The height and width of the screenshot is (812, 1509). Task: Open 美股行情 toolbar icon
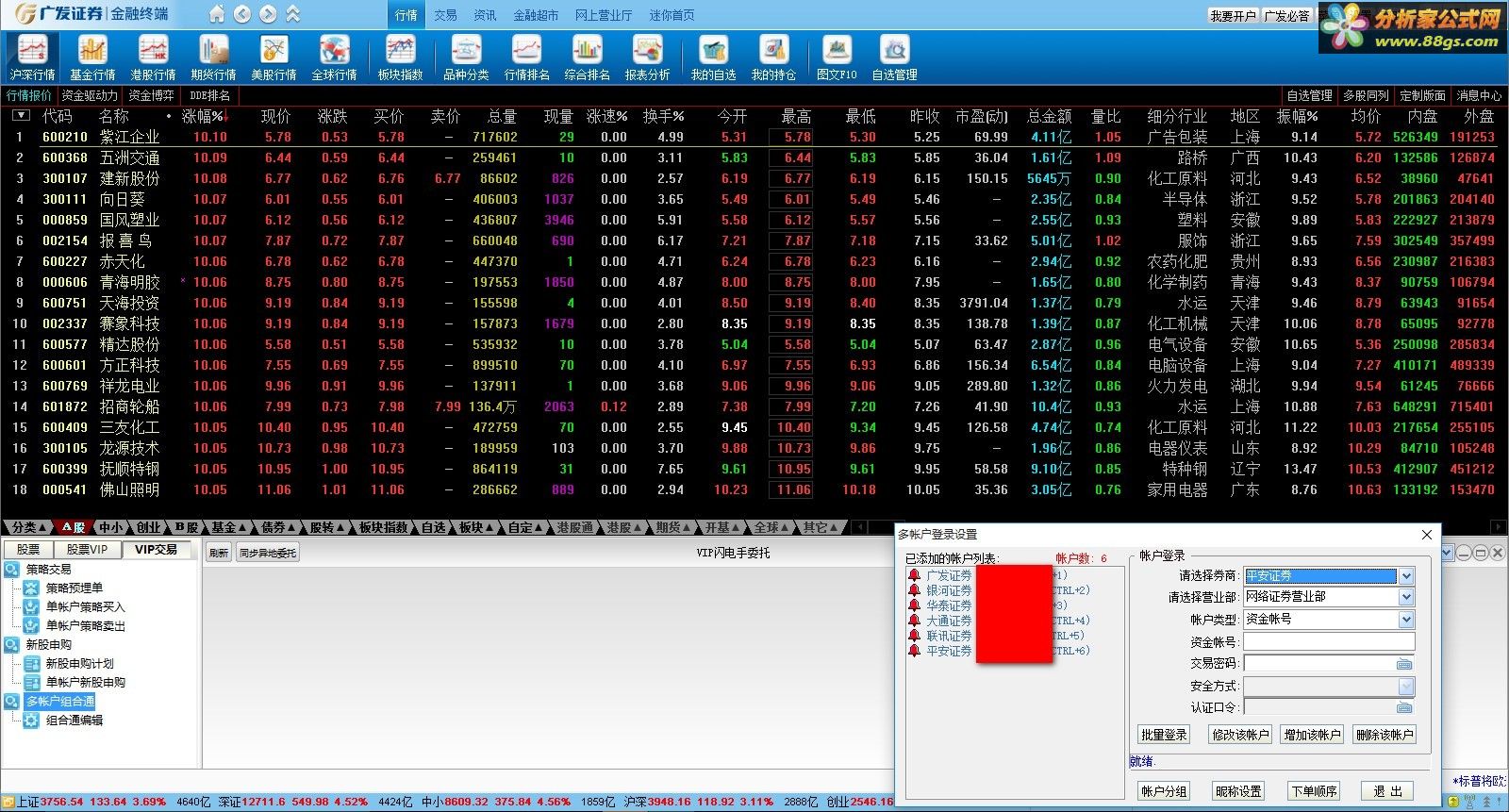click(x=274, y=57)
